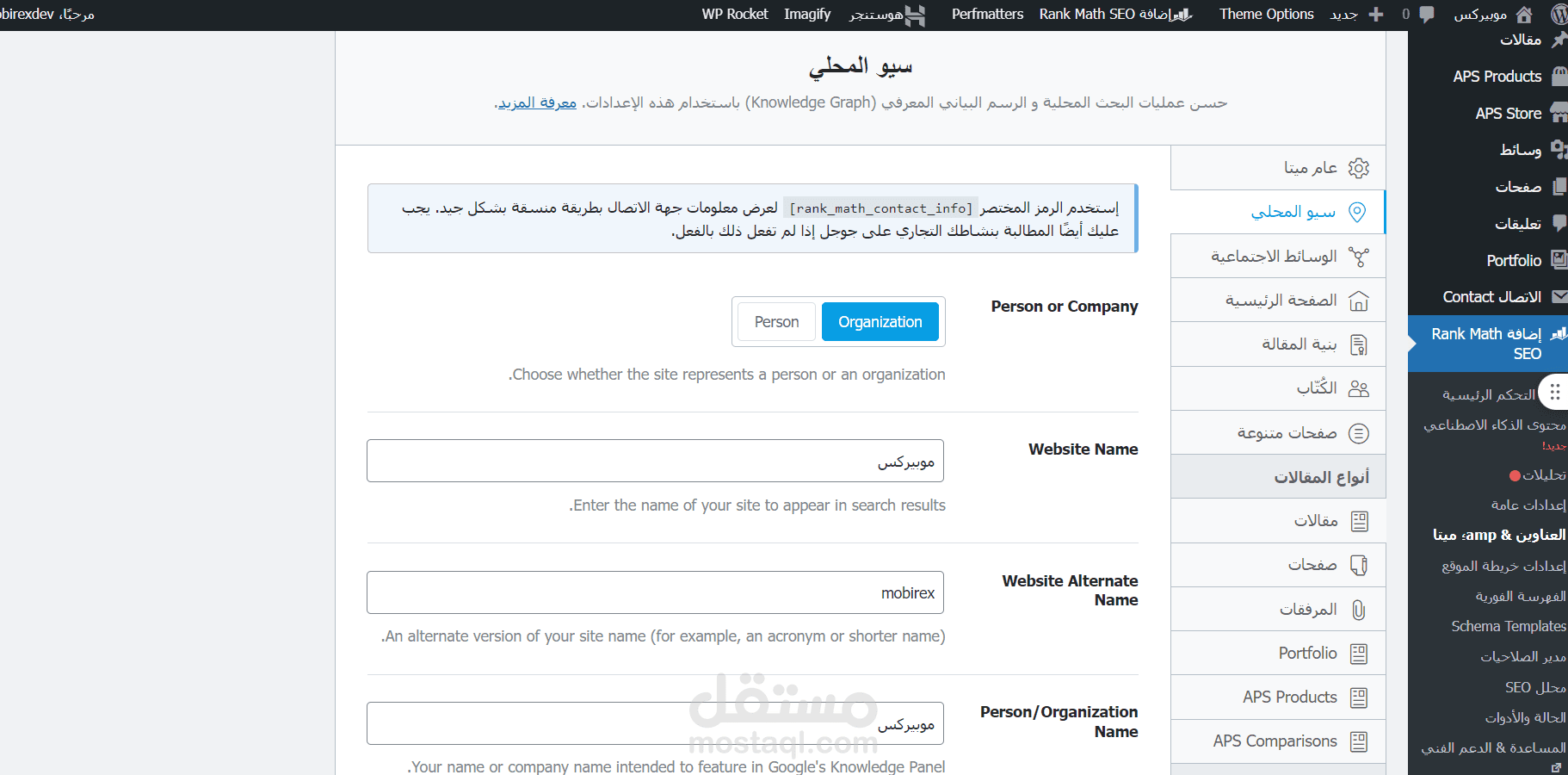This screenshot has width=1568, height=775.
Task: Open المساعدة & الدعم الفني link
Action: 1493,747
